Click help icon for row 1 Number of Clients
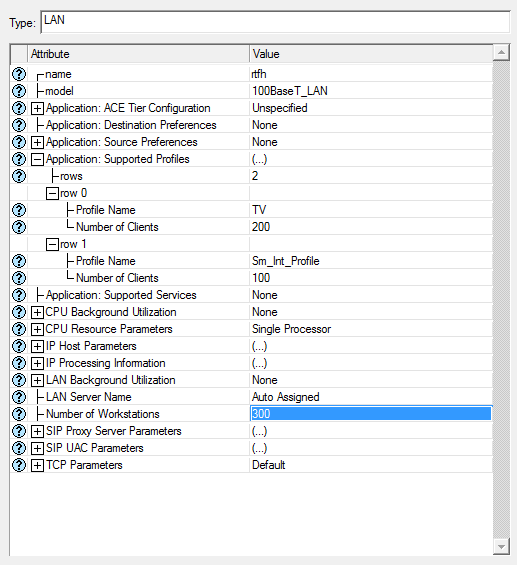Screen dimensions: 517x565 point(19,278)
